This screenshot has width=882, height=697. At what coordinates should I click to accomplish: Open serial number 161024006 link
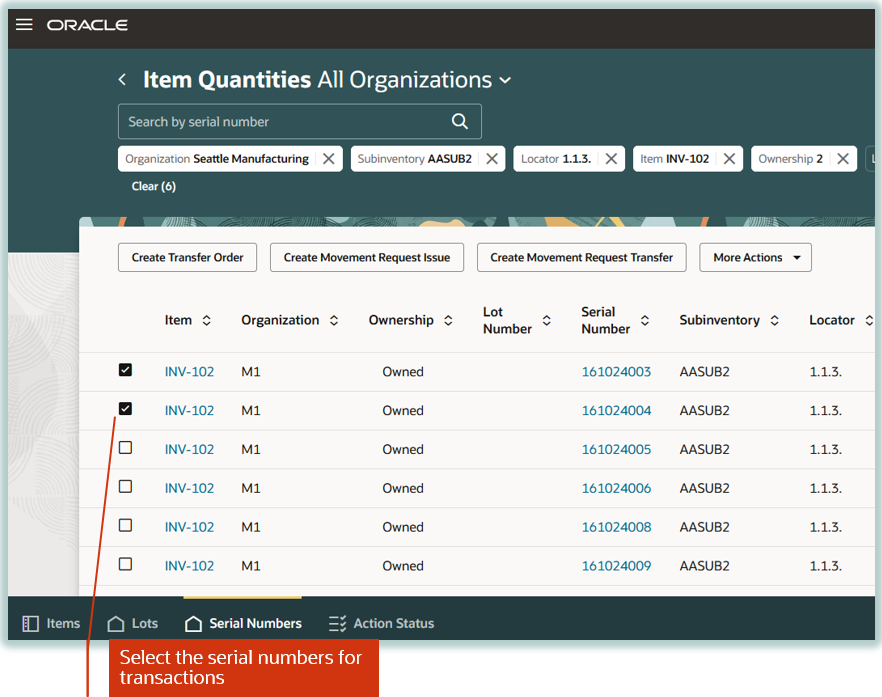(x=616, y=488)
